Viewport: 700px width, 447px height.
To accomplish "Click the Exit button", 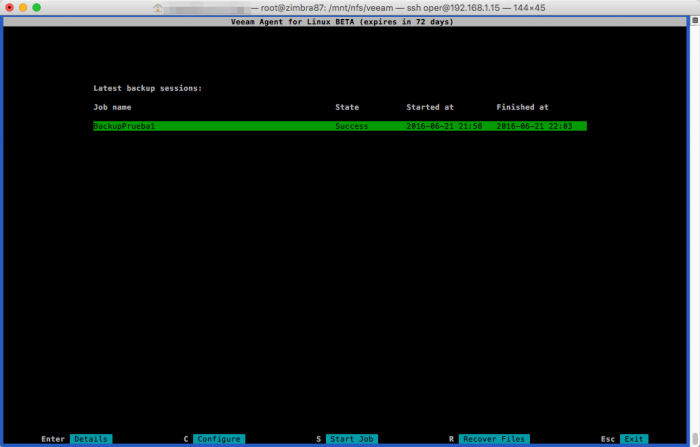I will 634,439.
